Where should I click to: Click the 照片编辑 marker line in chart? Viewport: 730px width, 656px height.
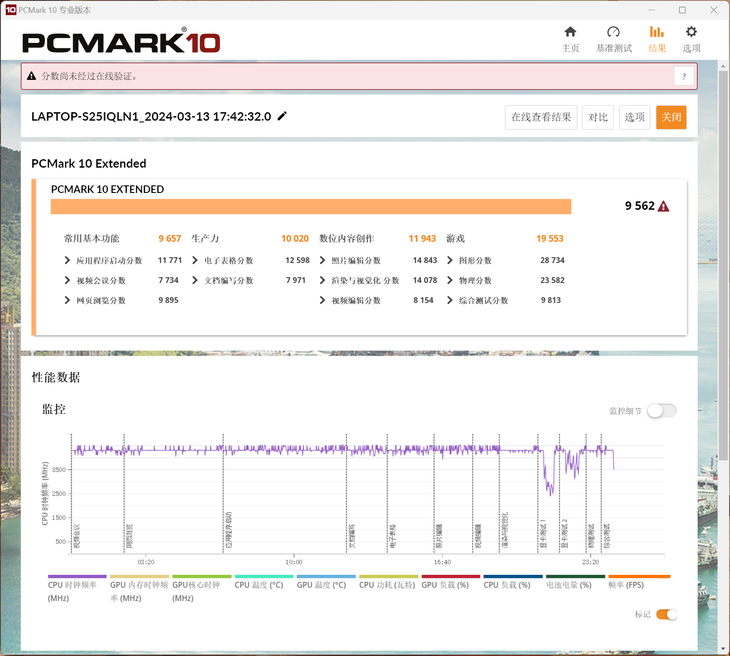click(434, 494)
